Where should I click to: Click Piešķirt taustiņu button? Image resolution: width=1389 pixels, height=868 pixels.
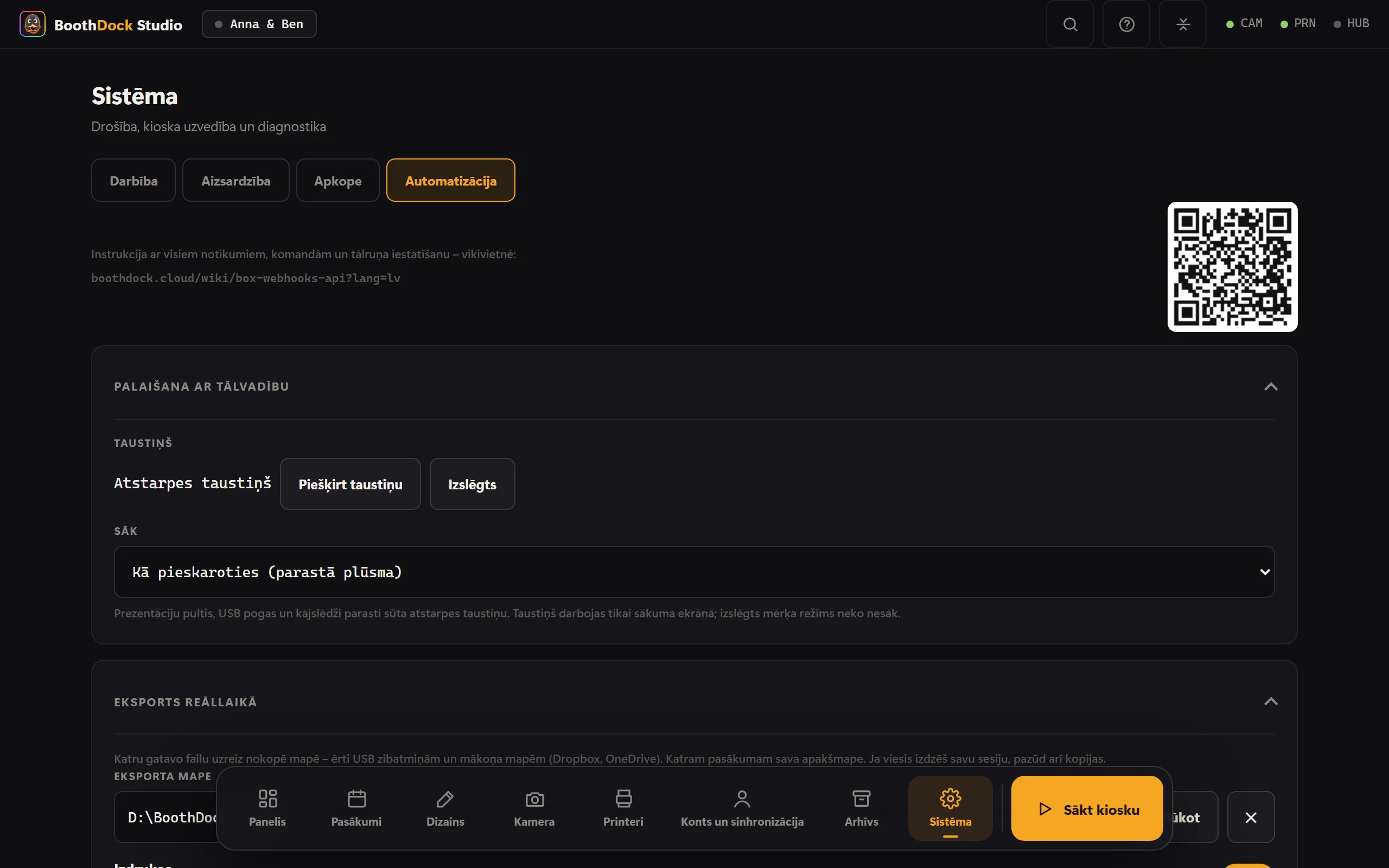[350, 484]
